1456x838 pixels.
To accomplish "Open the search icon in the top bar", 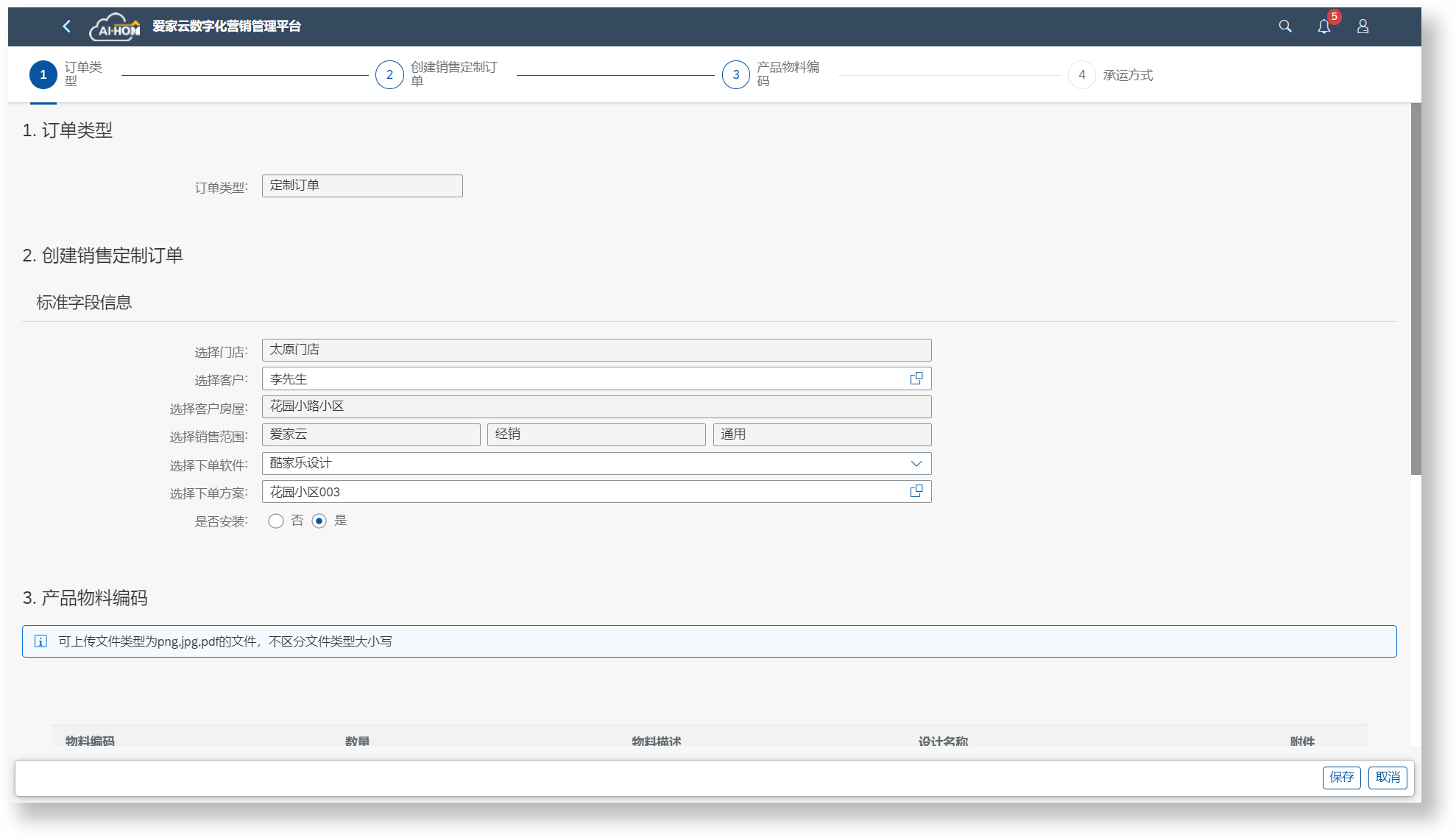I will [x=1285, y=27].
